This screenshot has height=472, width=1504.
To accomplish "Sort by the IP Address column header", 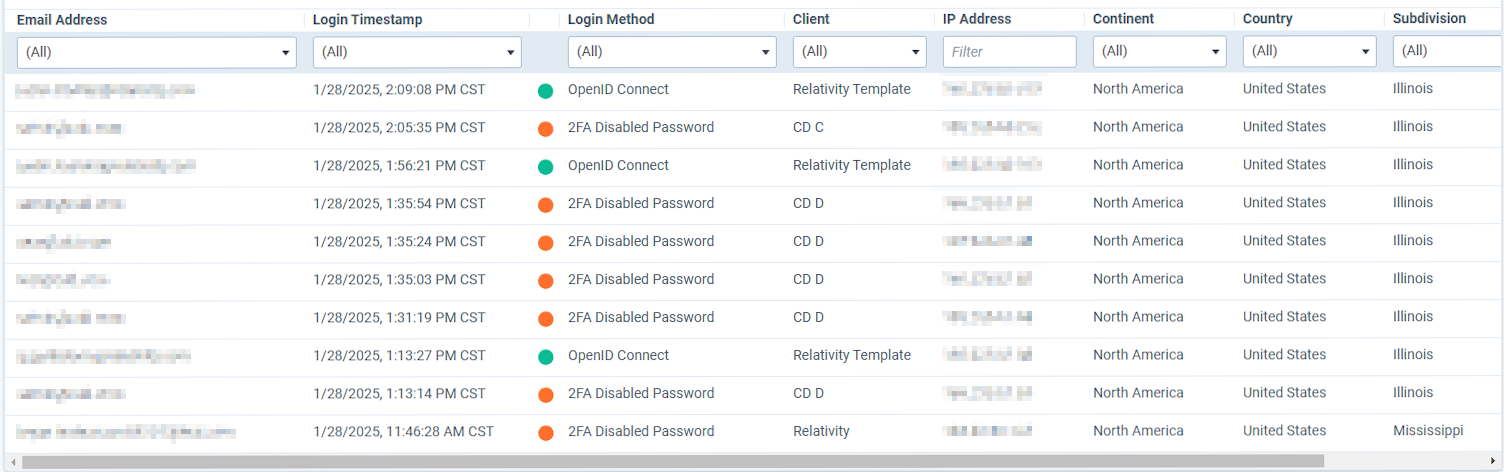I will [977, 19].
